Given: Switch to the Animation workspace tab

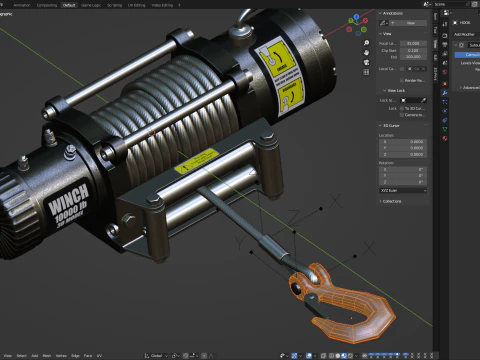Looking at the screenshot, I should [22, 5].
